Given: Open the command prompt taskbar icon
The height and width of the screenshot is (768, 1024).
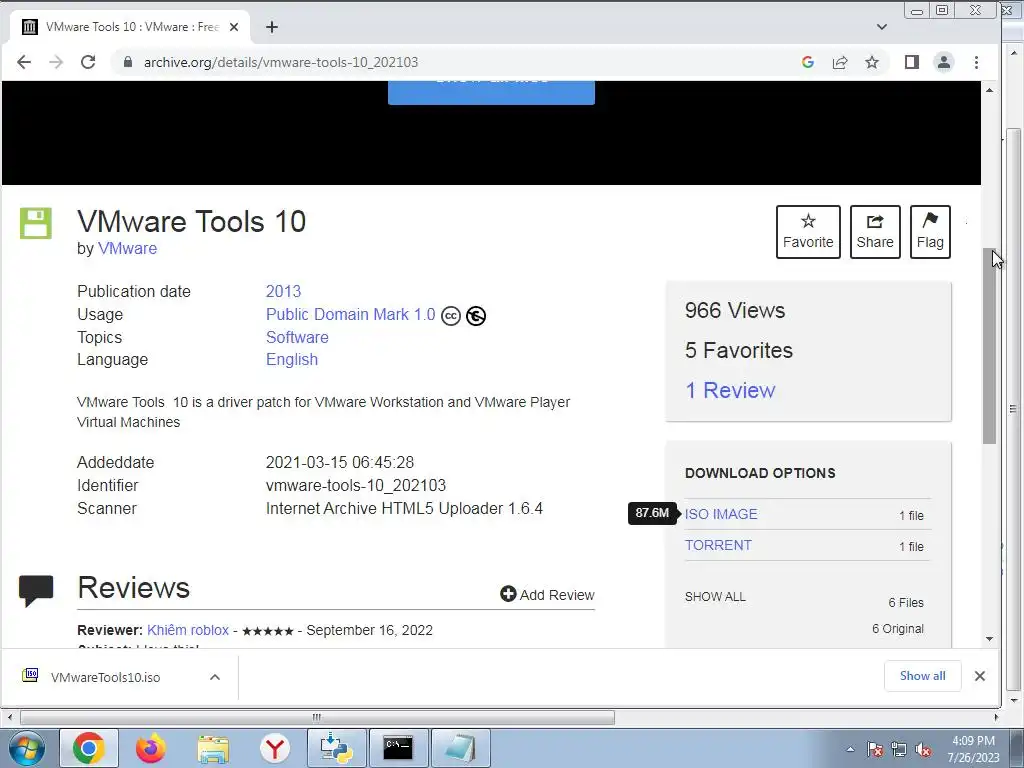Looking at the screenshot, I should point(398,748).
